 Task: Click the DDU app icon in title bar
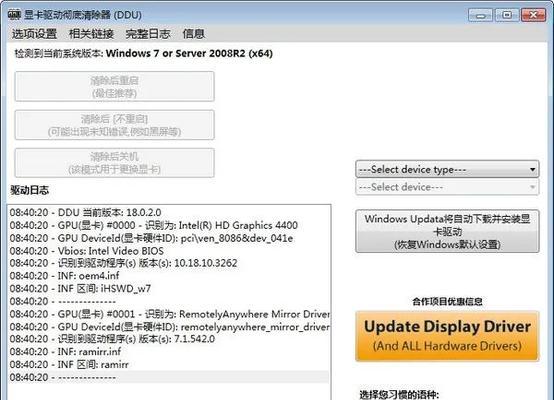tap(14, 15)
